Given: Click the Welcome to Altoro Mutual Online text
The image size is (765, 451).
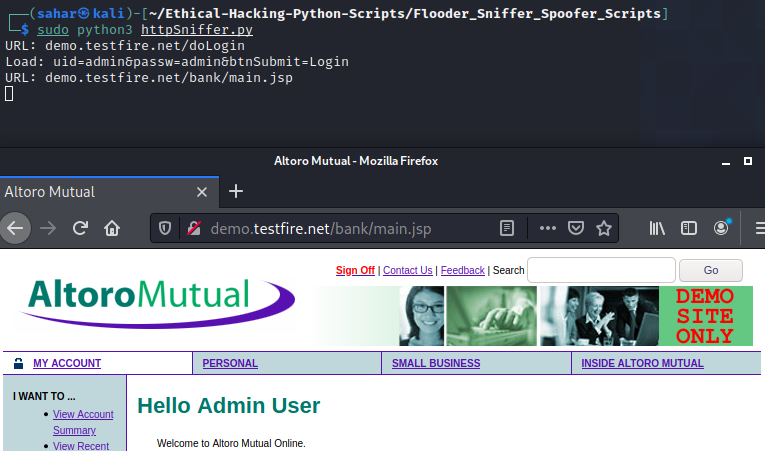Looking at the screenshot, I should pyautogui.click(x=231, y=443).
